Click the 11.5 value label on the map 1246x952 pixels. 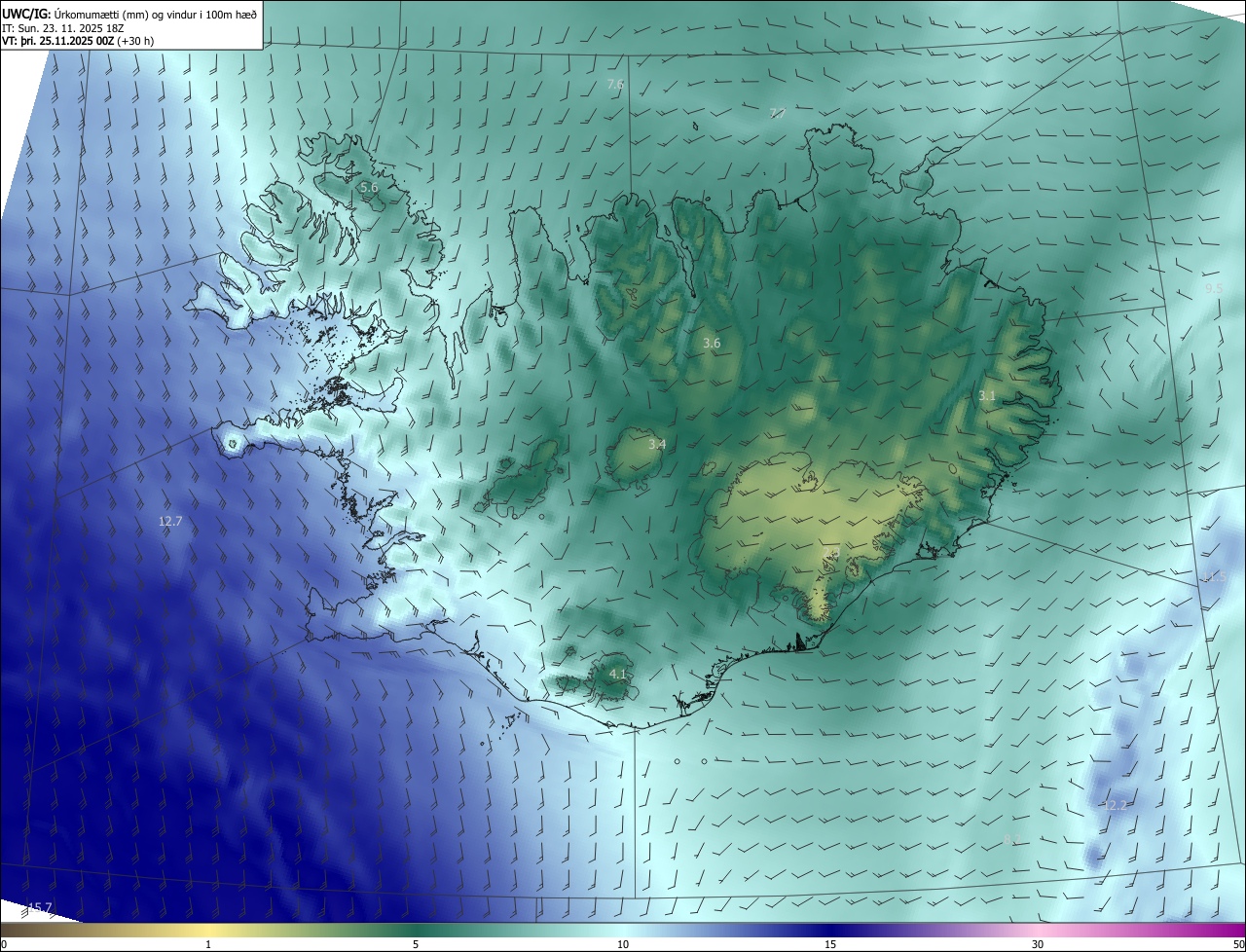[x=1214, y=577]
